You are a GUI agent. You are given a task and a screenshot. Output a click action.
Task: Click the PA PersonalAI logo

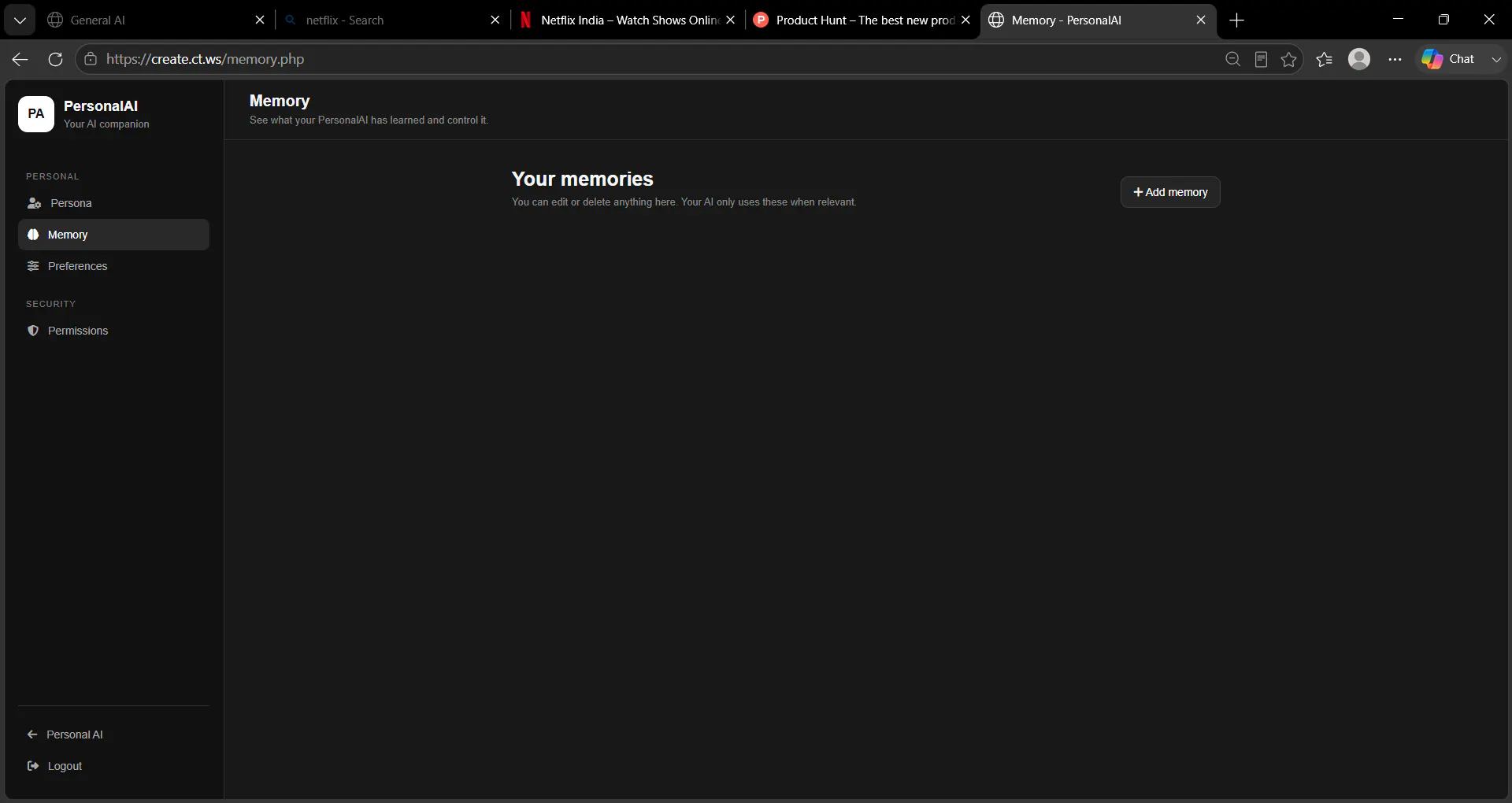(36, 114)
